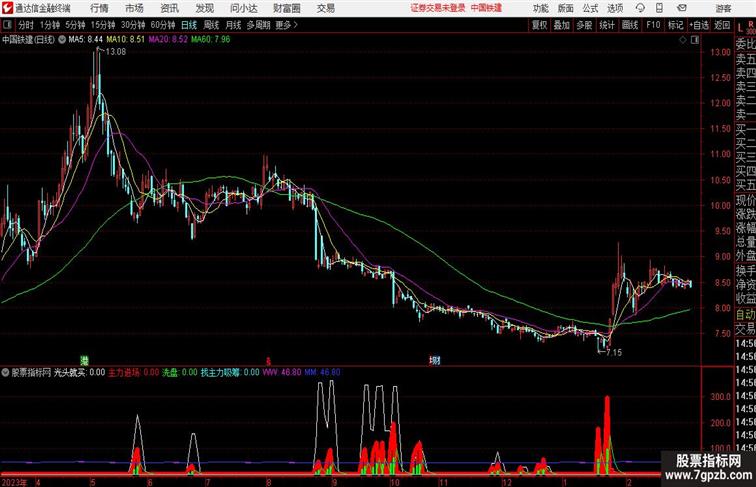Screen dimensions: 756x487
Task: Open the 交易 menu
Action: coord(325,8)
